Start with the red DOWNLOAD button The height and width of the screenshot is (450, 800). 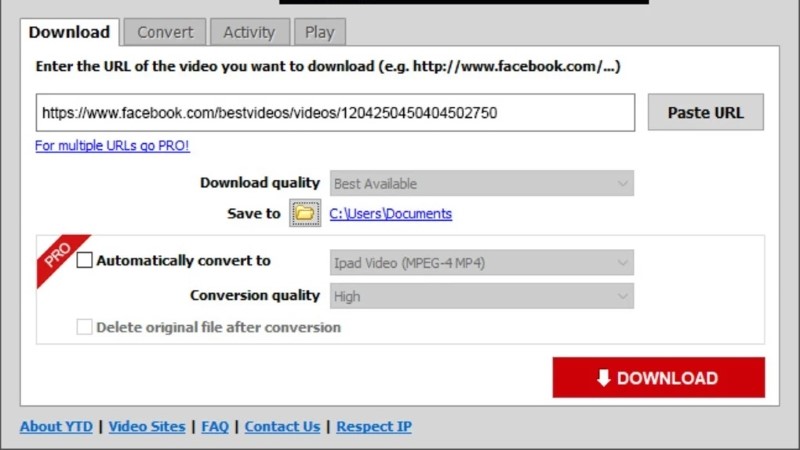click(659, 378)
